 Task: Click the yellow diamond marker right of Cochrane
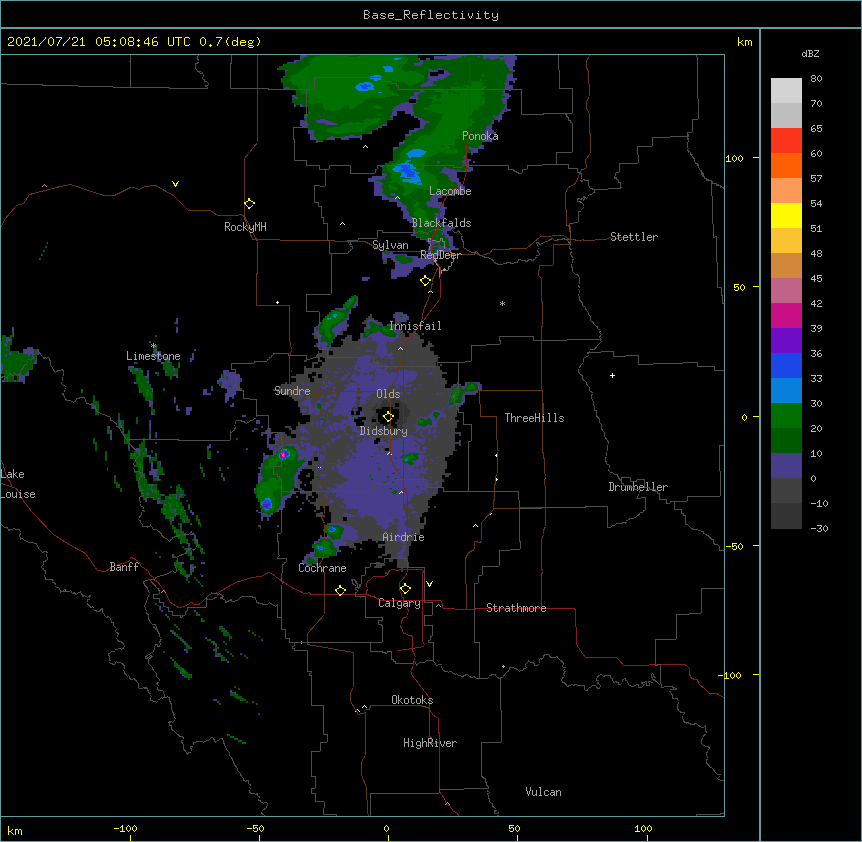click(340, 590)
